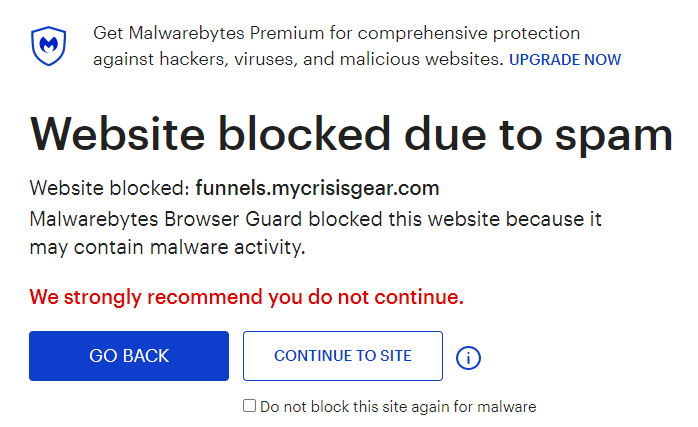This screenshot has height=427, width=698.
Task: Click the blue info circle icon
Action: tap(468, 357)
